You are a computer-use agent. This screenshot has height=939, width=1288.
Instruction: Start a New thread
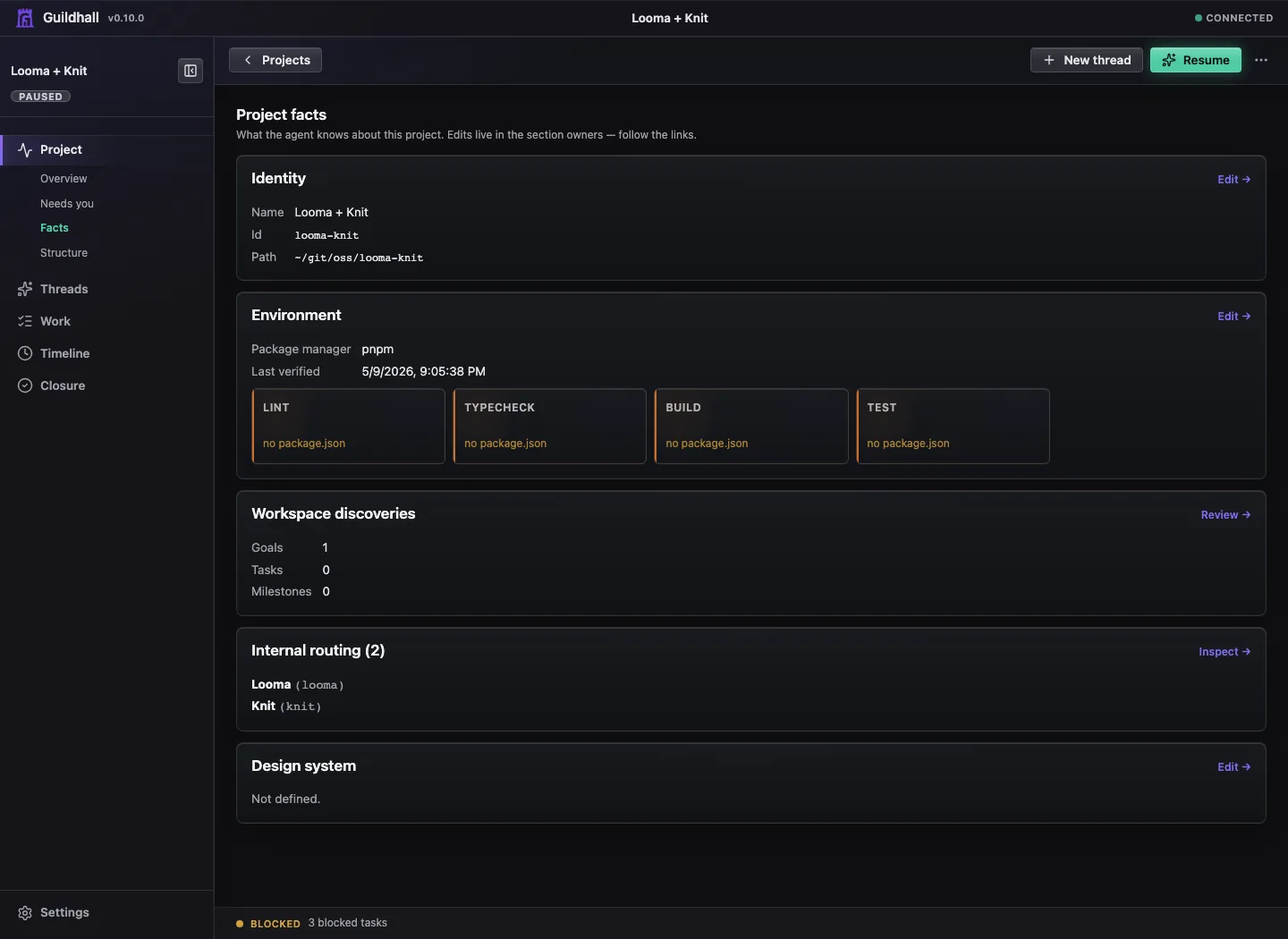pos(1087,60)
